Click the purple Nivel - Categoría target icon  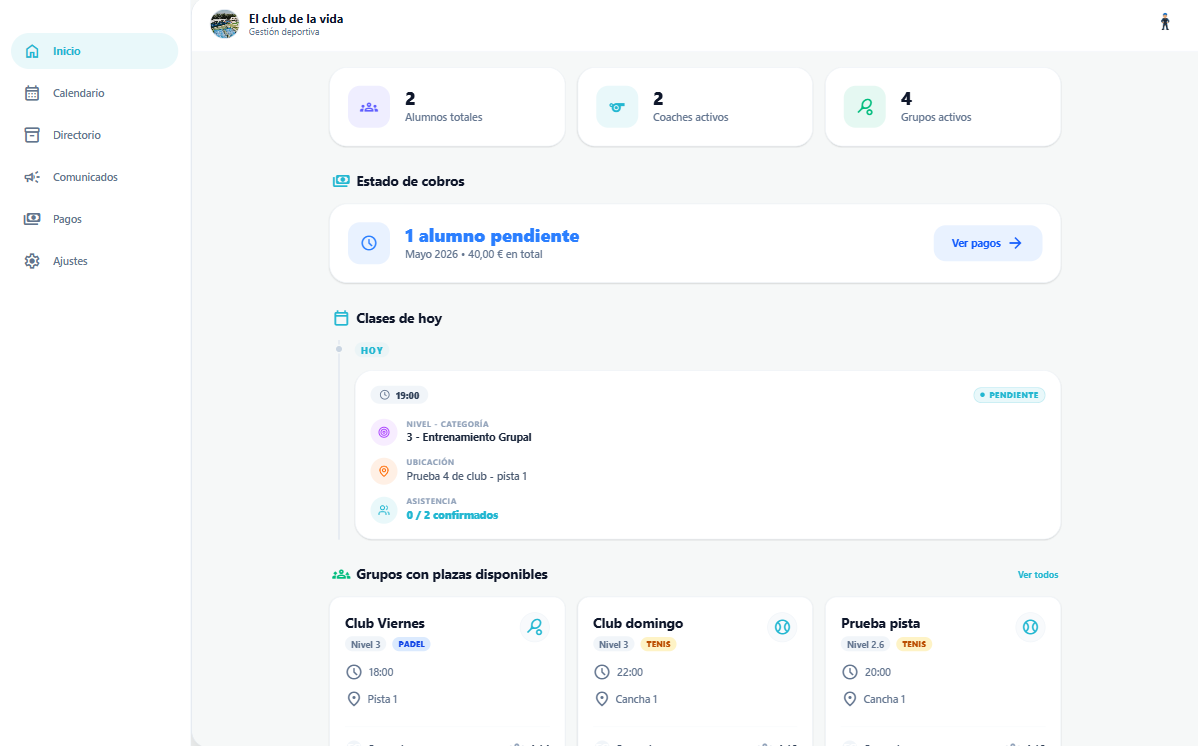384,432
